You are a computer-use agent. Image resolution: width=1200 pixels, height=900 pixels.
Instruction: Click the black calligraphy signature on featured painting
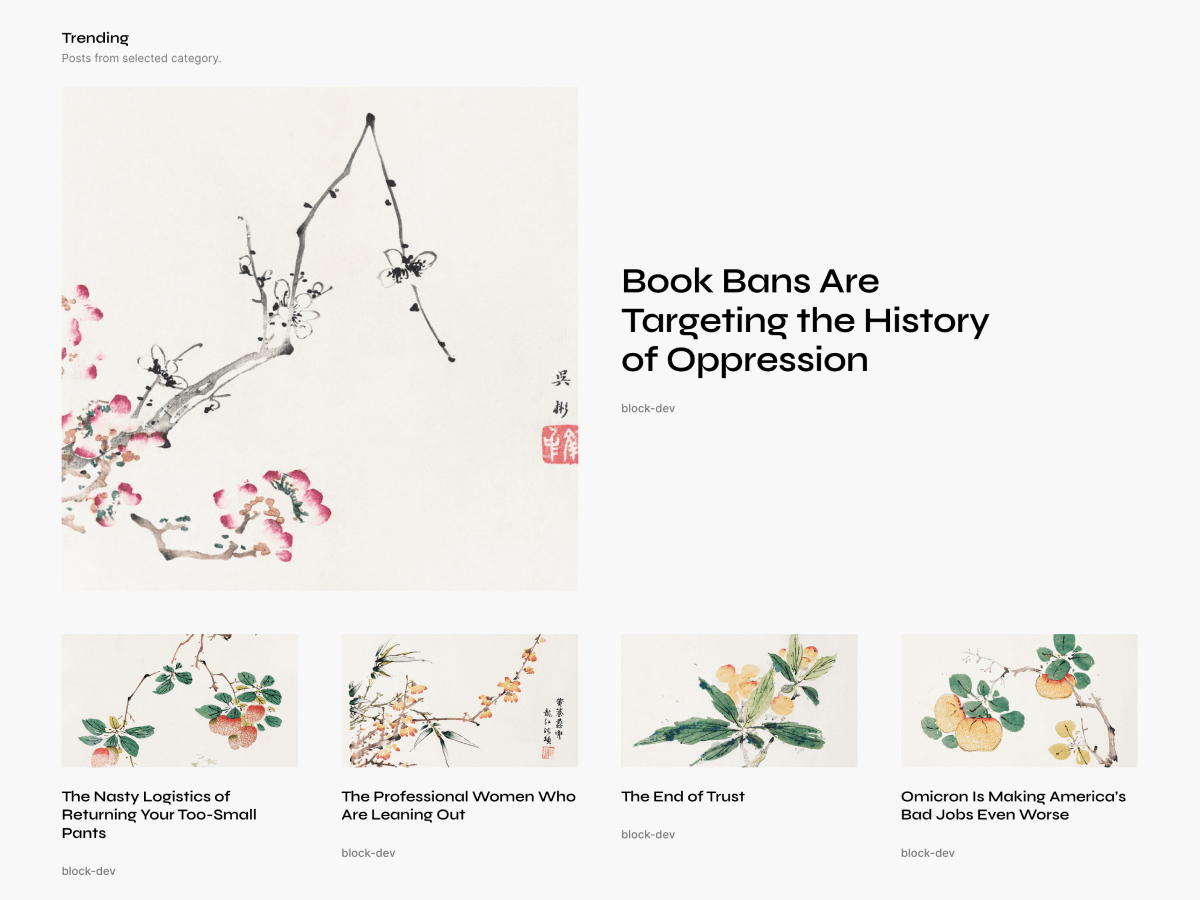[x=562, y=392]
